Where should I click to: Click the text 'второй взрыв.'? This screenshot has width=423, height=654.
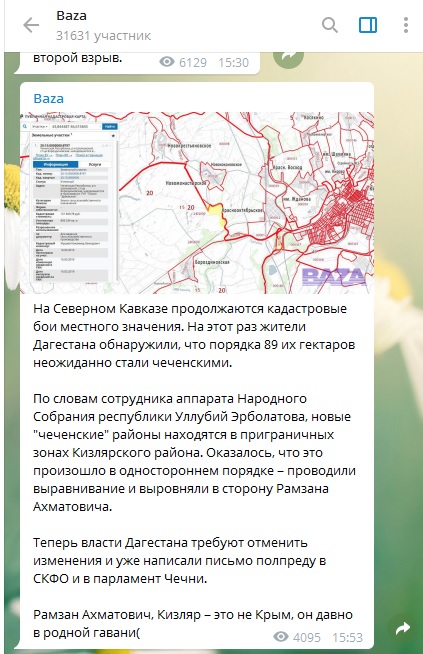pyautogui.click(x=78, y=58)
